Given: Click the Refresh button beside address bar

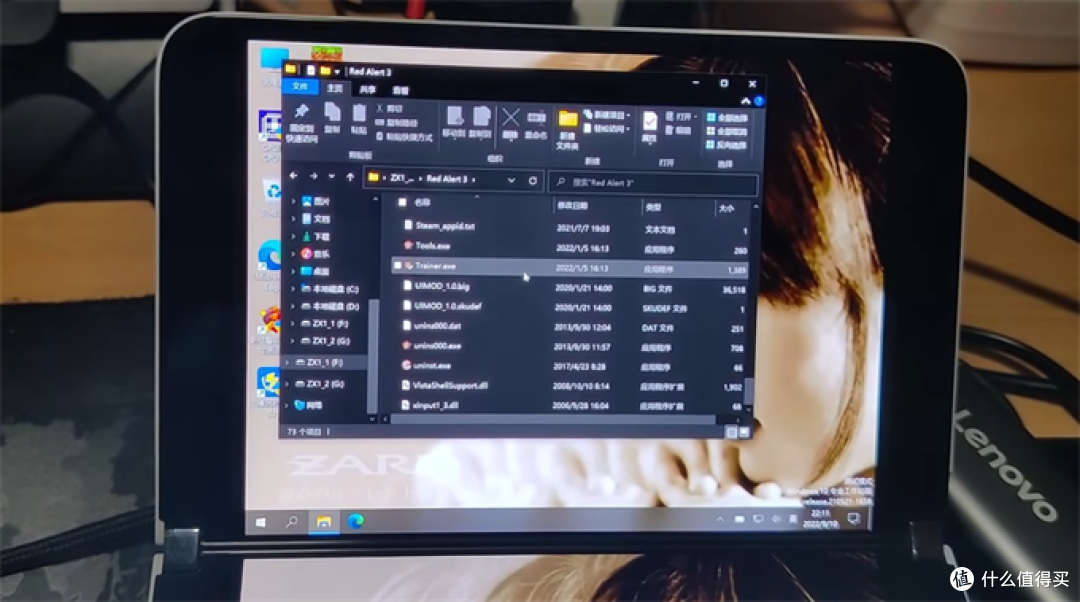Looking at the screenshot, I should coord(532,180).
